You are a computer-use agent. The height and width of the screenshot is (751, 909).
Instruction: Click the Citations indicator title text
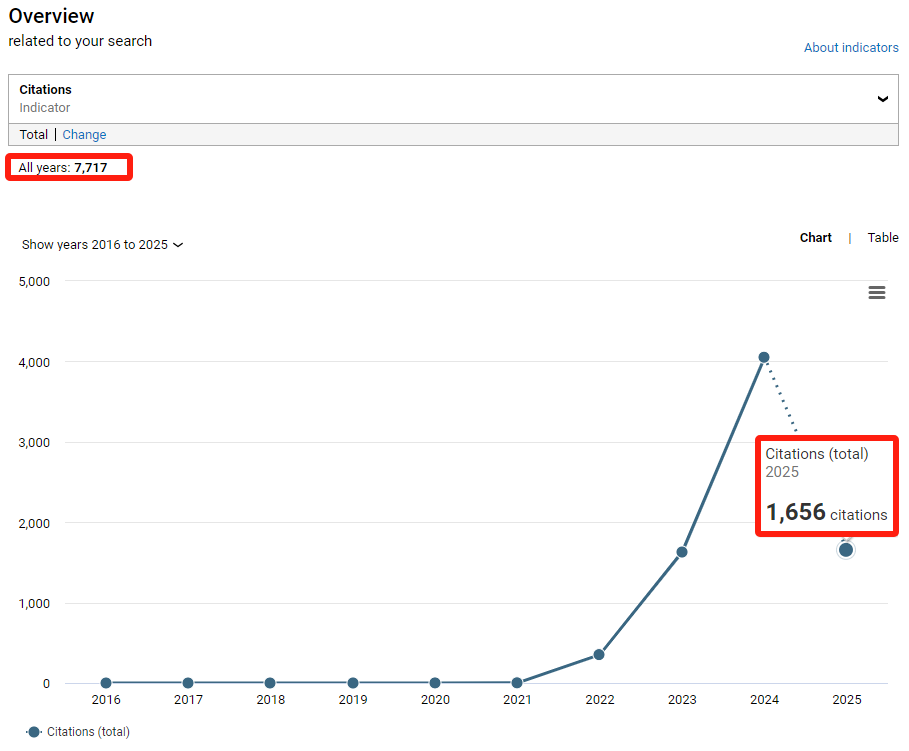45,89
